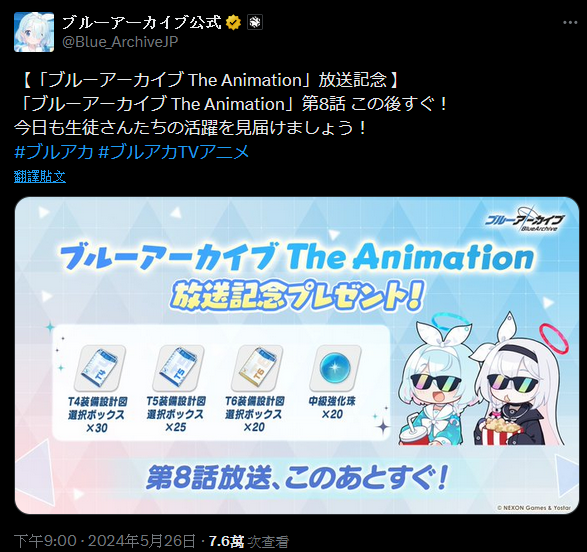Open the #ブルアカTVアニメ hashtag
The width and height of the screenshot is (587, 552).
(x=174, y=152)
